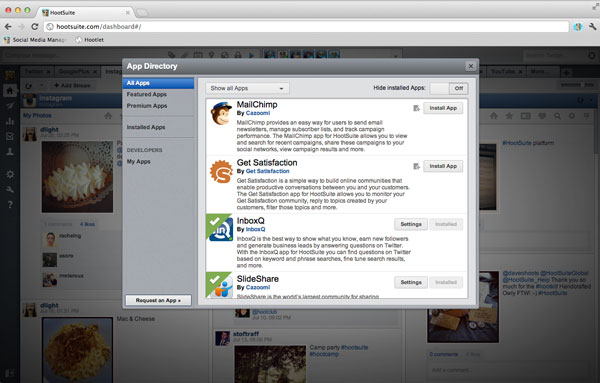Click the browser address bar
This screenshot has width=600, height=383.
[306, 26]
